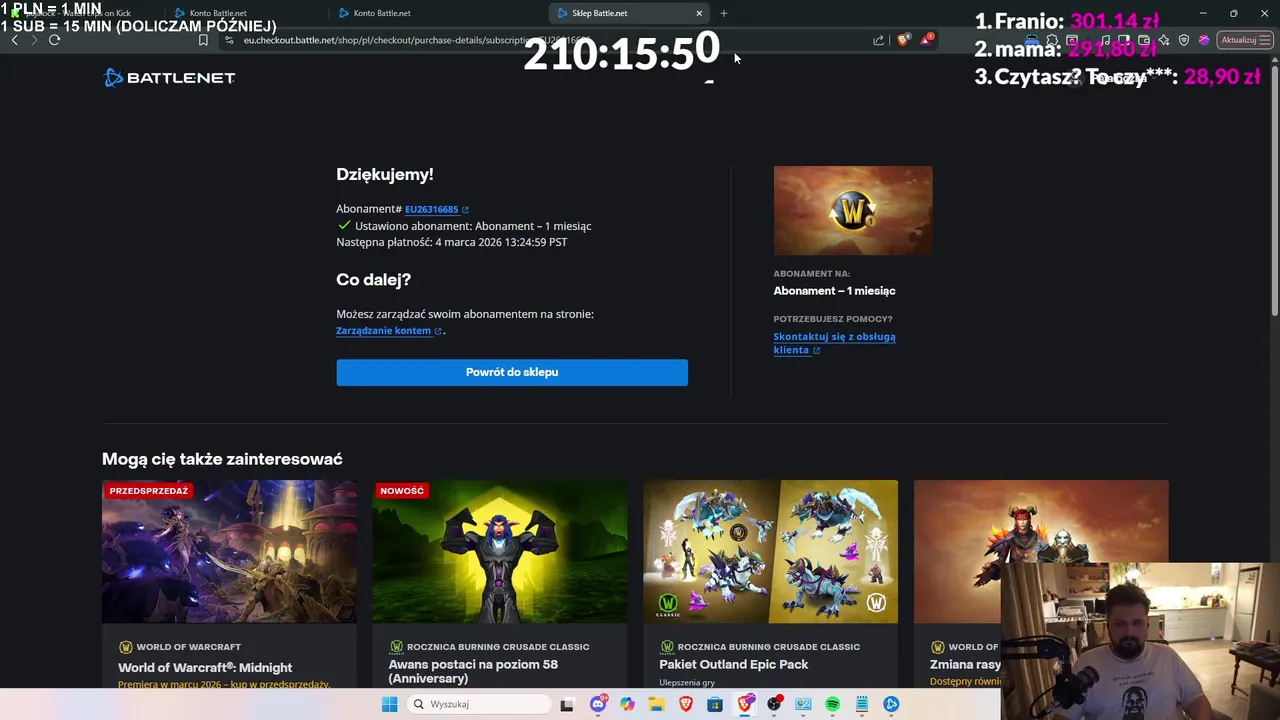Open the World of Warcraft: Midnight card image
This screenshot has height=720, width=1280.
coord(229,551)
